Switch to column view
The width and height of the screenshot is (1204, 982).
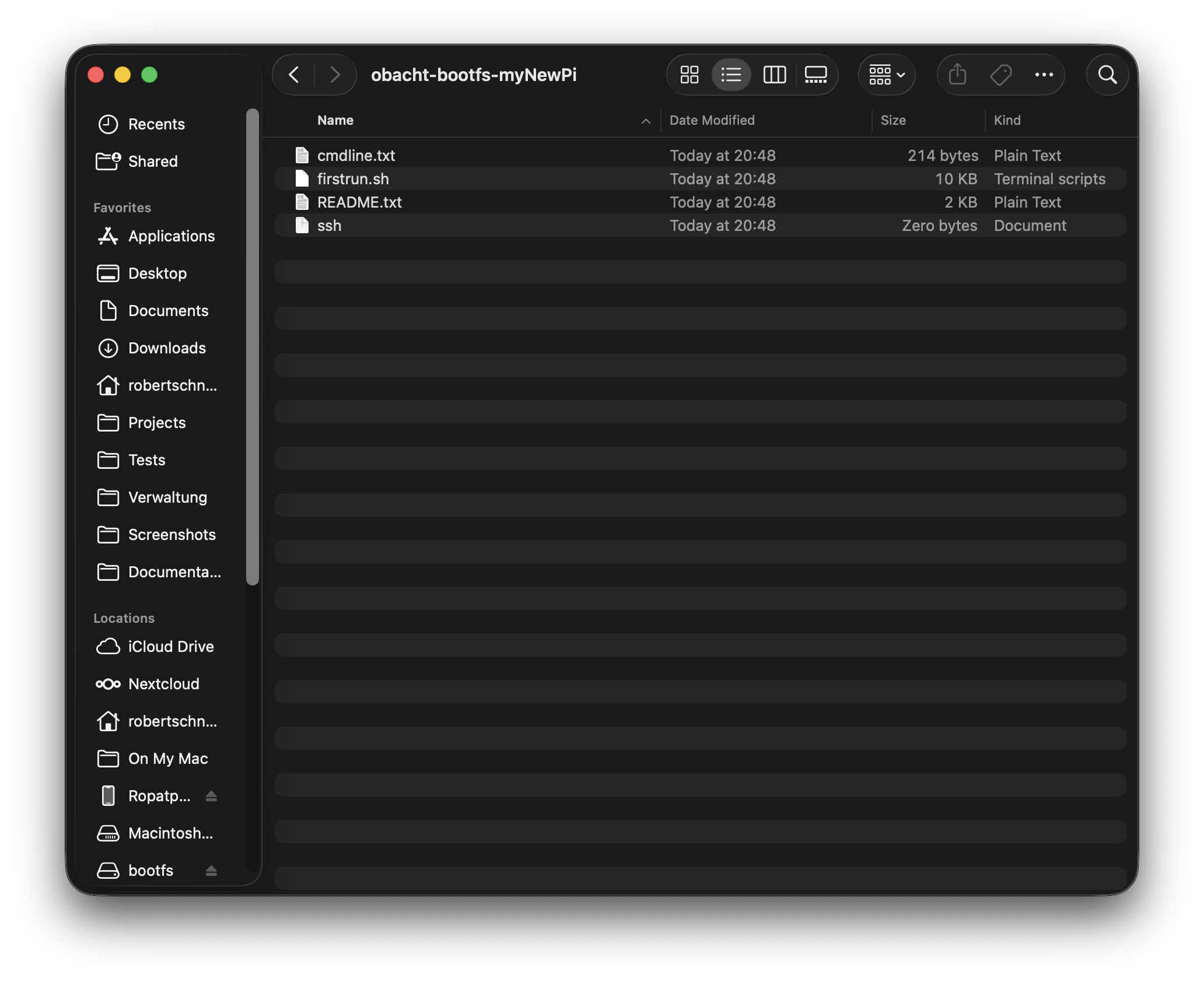(775, 75)
